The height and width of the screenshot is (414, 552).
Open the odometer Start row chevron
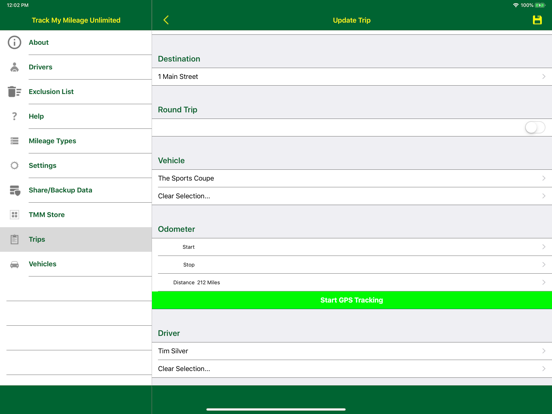pyautogui.click(x=544, y=247)
